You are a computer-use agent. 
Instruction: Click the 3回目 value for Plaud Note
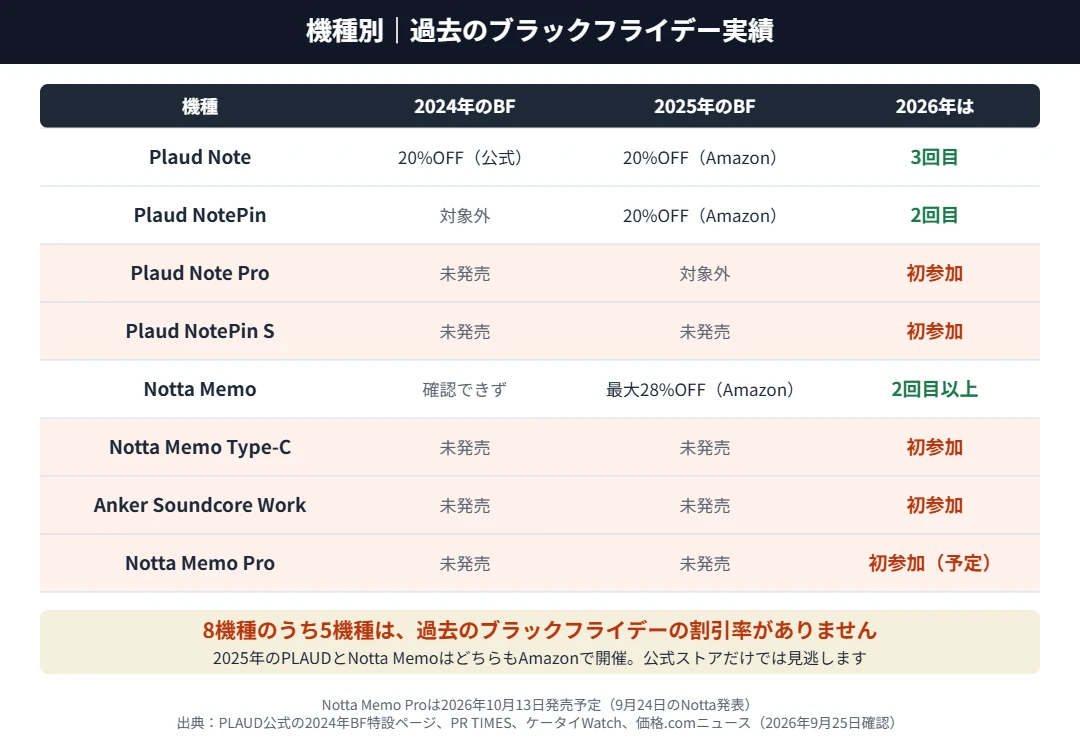(x=935, y=157)
